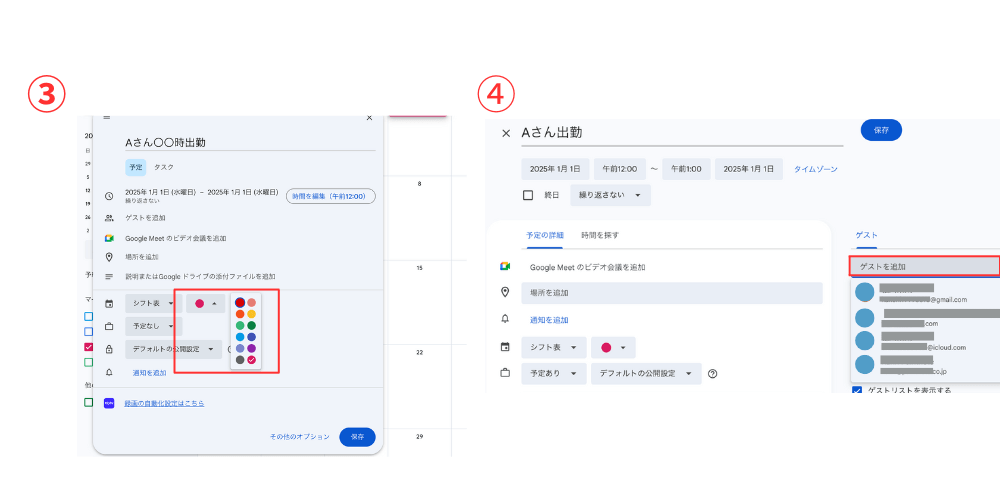Close the Aさん出勤 event editor with X
The height and width of the screenshot is (500, 1000).
tap(506, 133)
